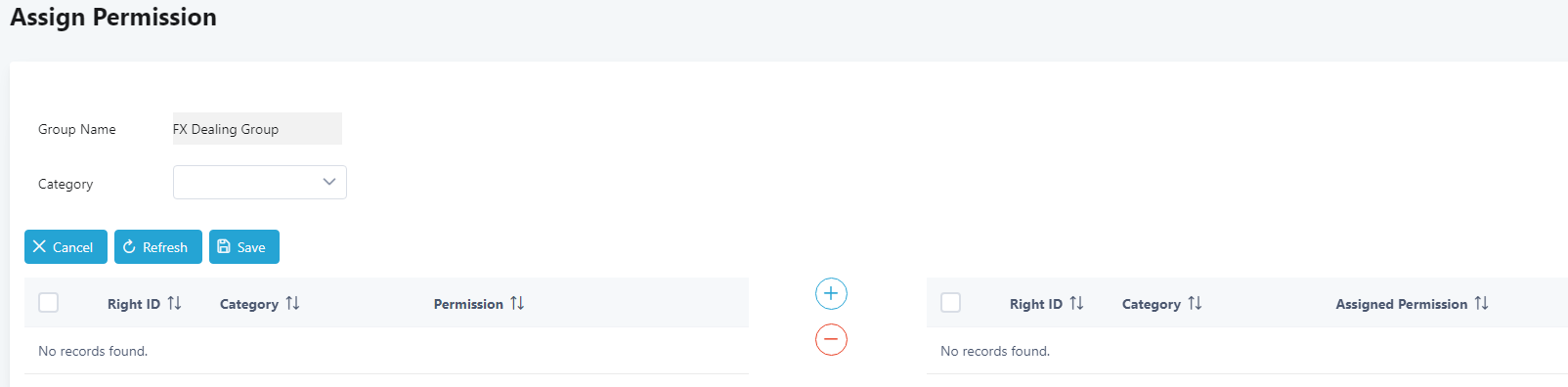This screenshot has height=387, width=1568.
Task: Click the red minus remove-permission icon
Action: pyautogui.click(x=831, y=339)
